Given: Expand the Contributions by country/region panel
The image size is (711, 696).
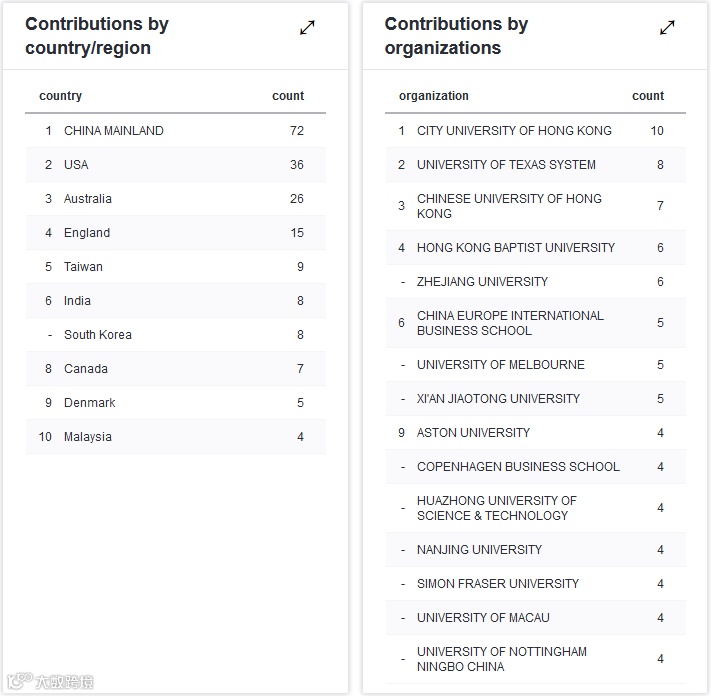Looking at the screenshot, I should pyautogui.click(x=307, y=28).
